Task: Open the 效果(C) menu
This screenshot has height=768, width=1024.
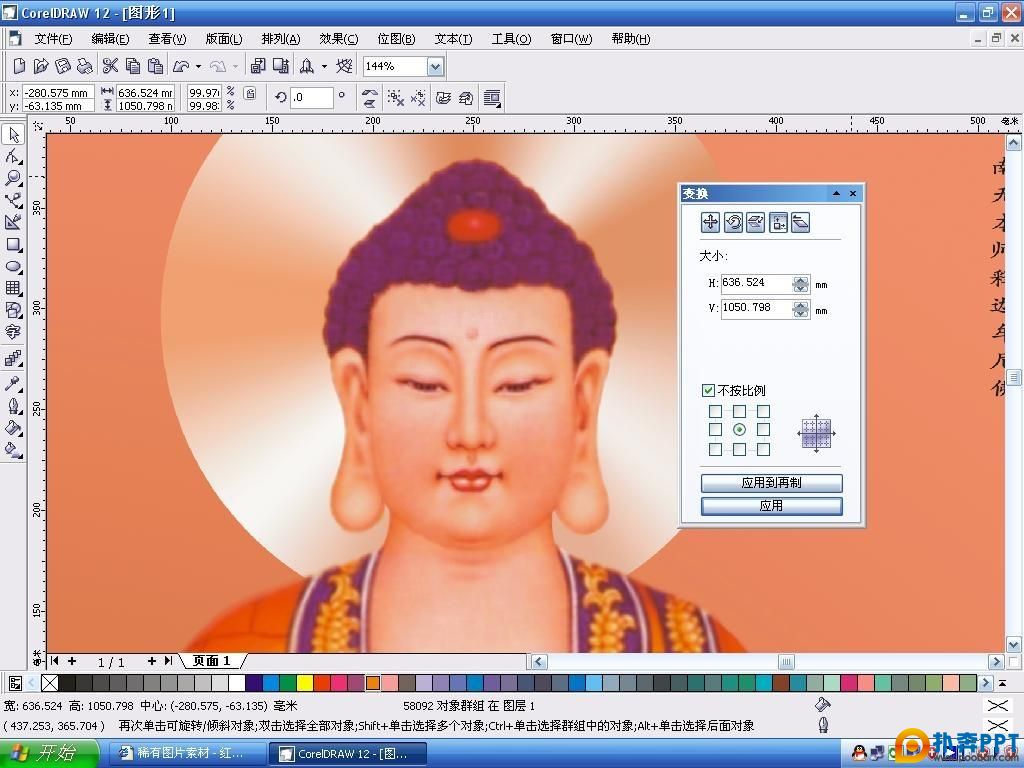Action: 338,39
